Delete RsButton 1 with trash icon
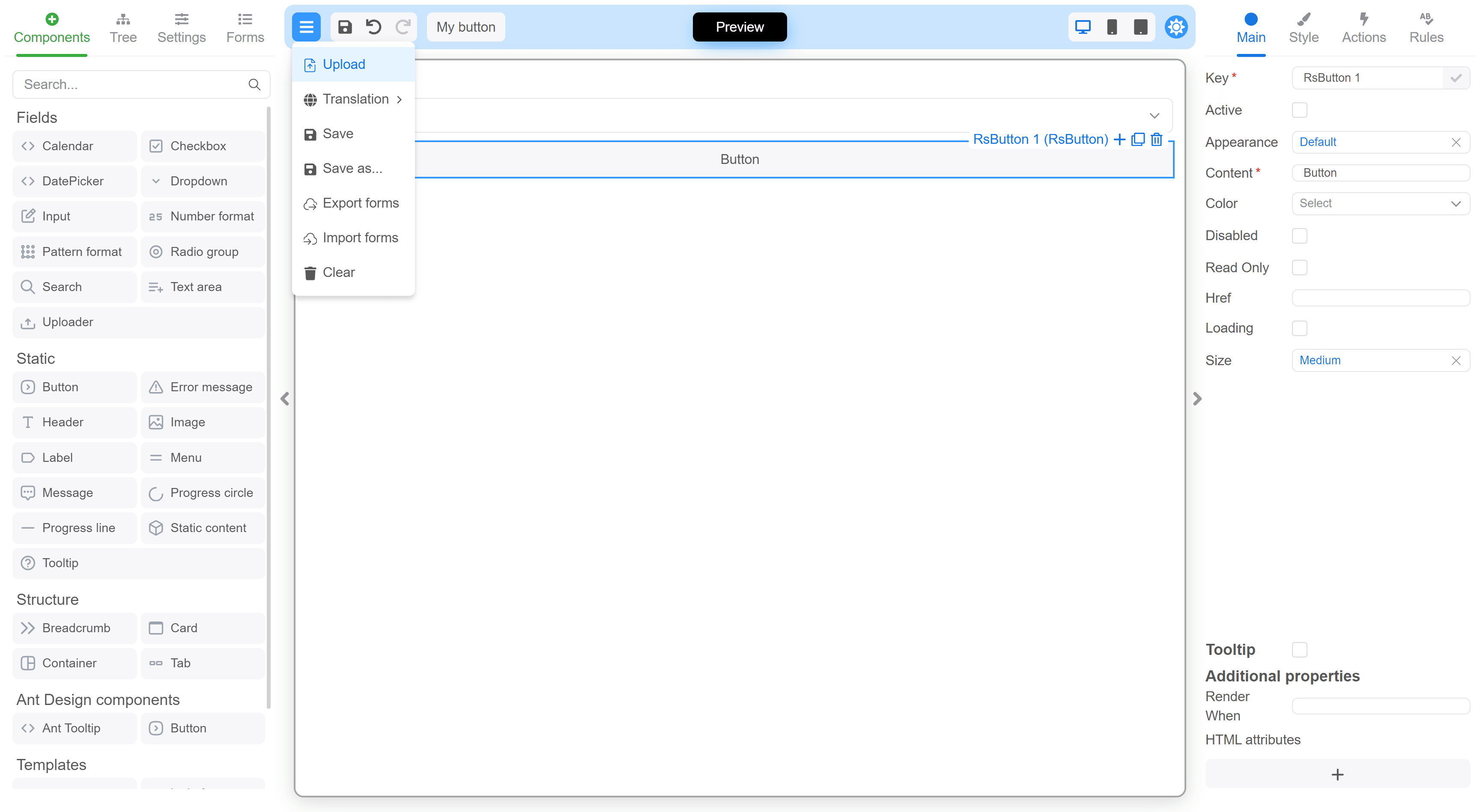The height and width of the screenshot is (812, 1480). 1157,140
